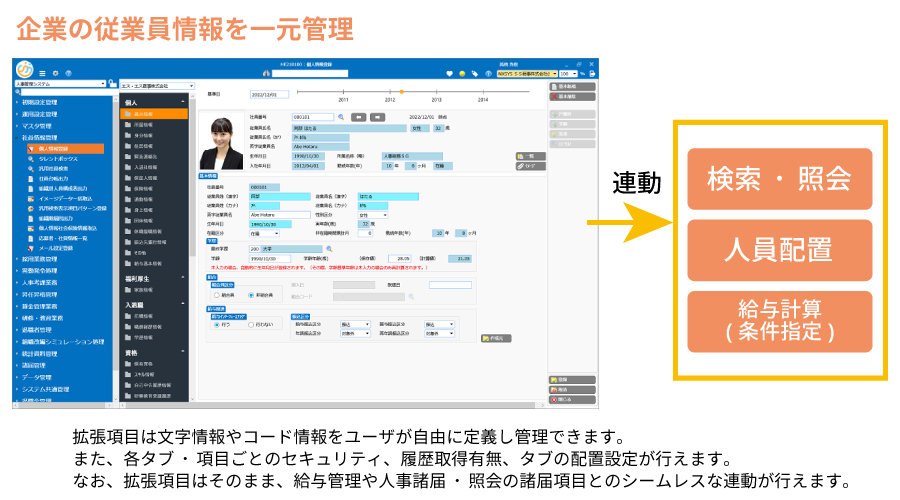Go to next employee with right arrow
The image size is (900, 500).
[377, 117]
